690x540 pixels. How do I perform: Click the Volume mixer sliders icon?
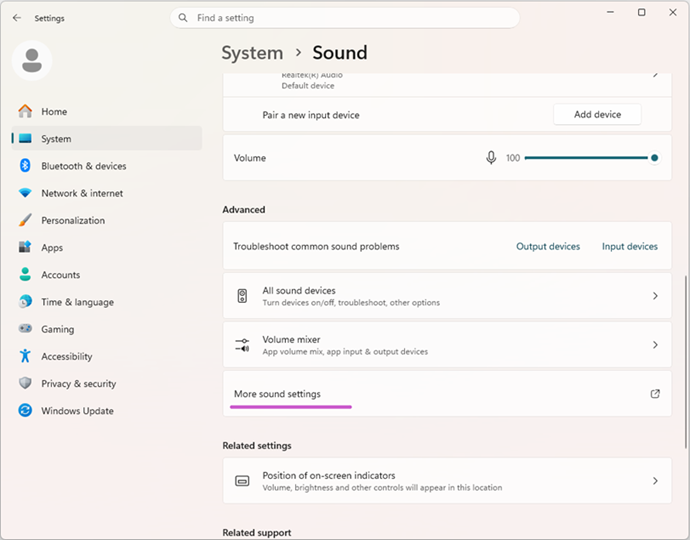click(x=242, y=345)
